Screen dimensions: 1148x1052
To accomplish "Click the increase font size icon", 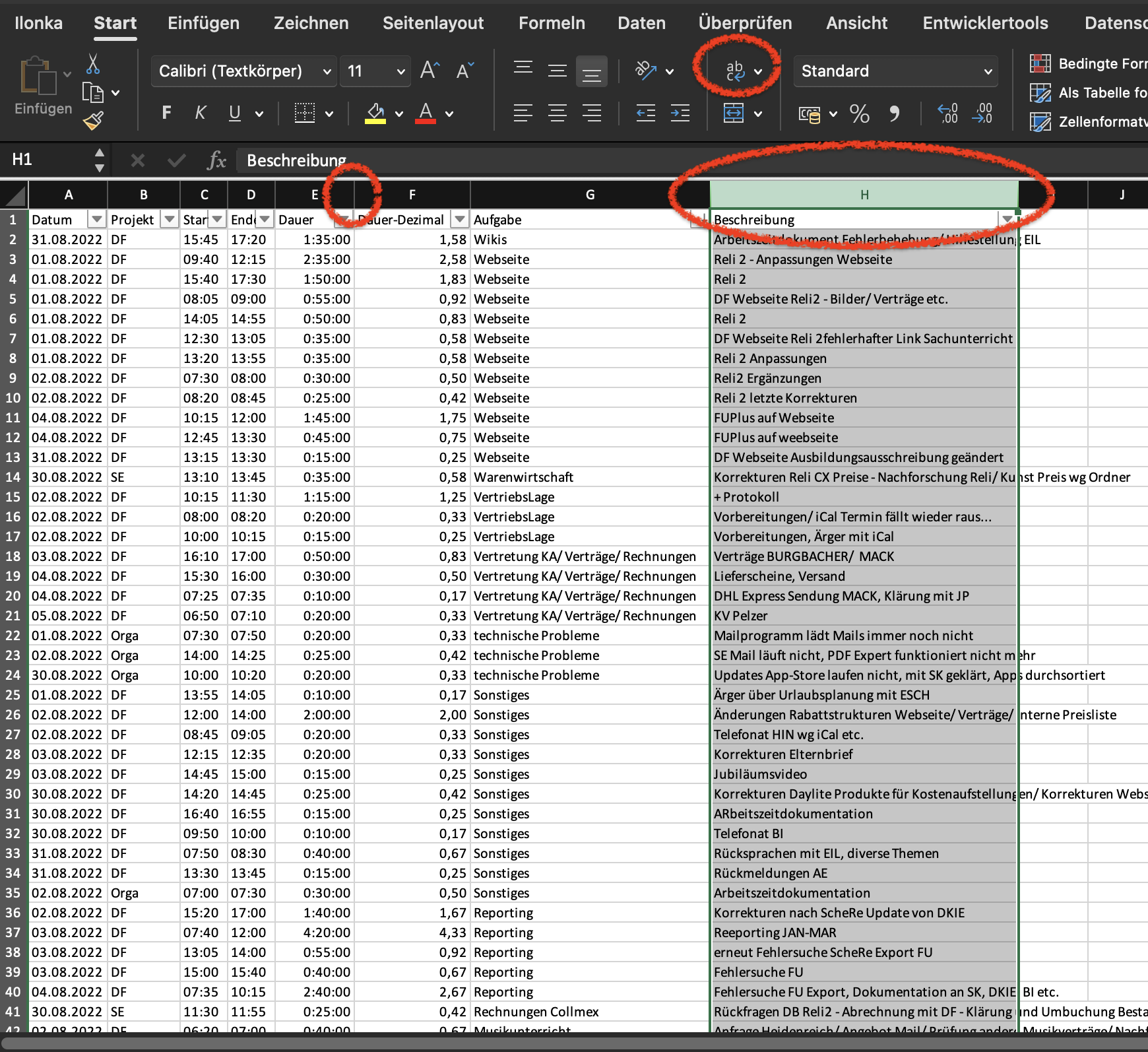I will point(430,71).
